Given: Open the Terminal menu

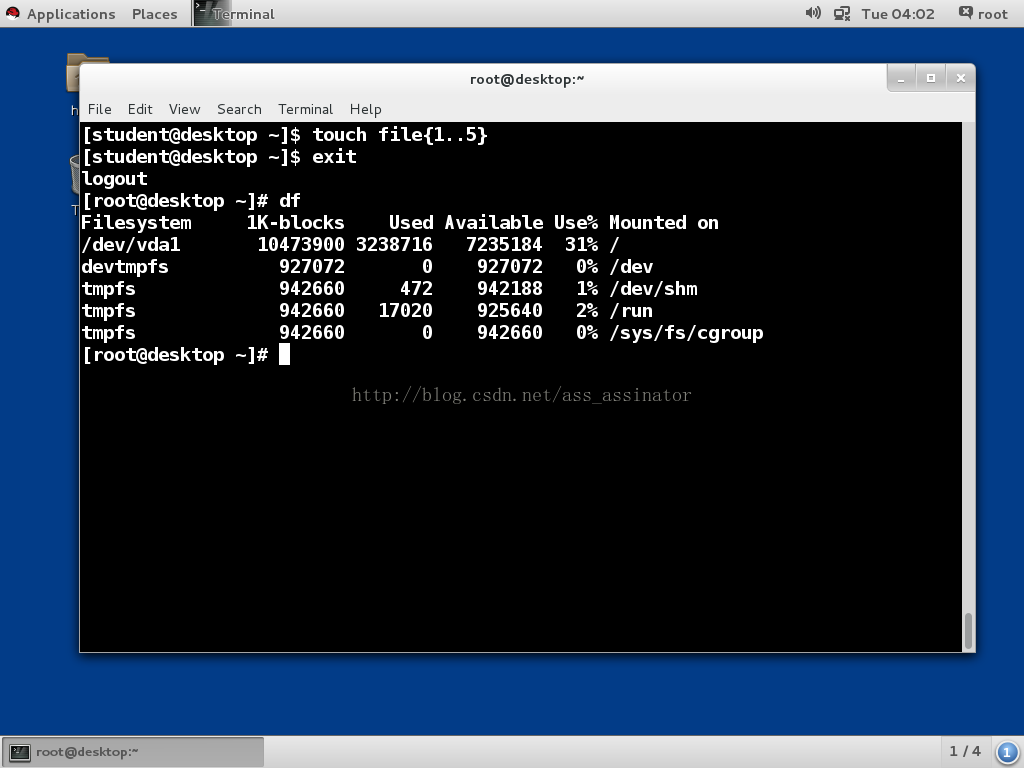Looking at the screenshot, I should click(x=305, y=109).
